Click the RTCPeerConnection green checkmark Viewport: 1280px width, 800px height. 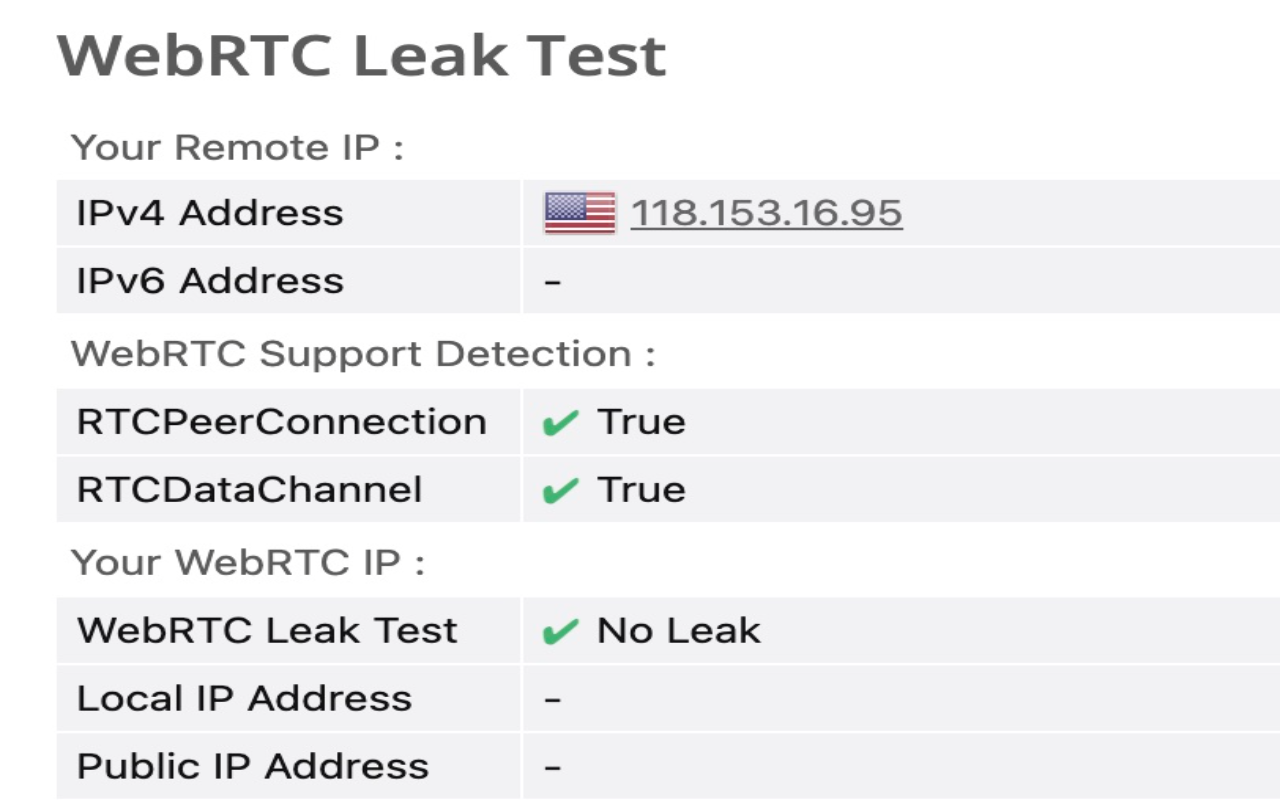[x=560, y=424]
